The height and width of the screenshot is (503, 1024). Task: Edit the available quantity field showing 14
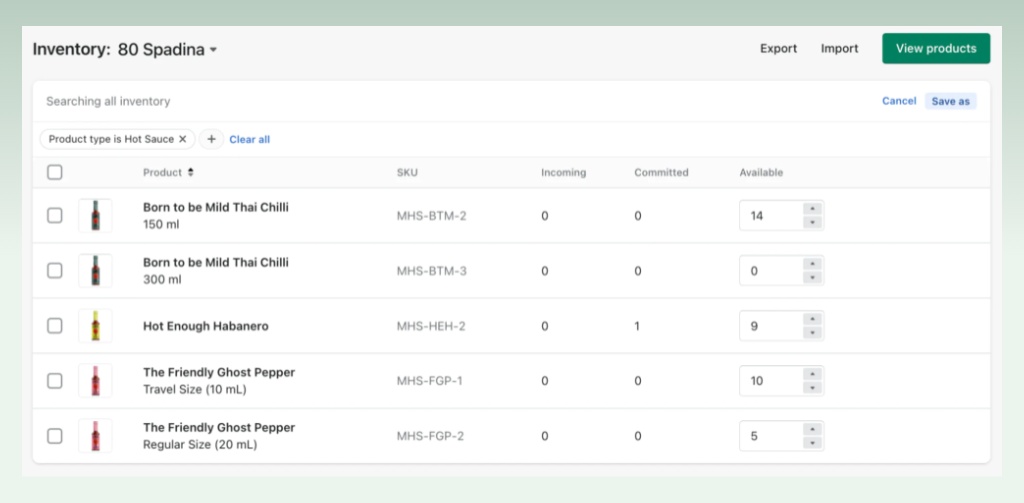tap(771, 216)
